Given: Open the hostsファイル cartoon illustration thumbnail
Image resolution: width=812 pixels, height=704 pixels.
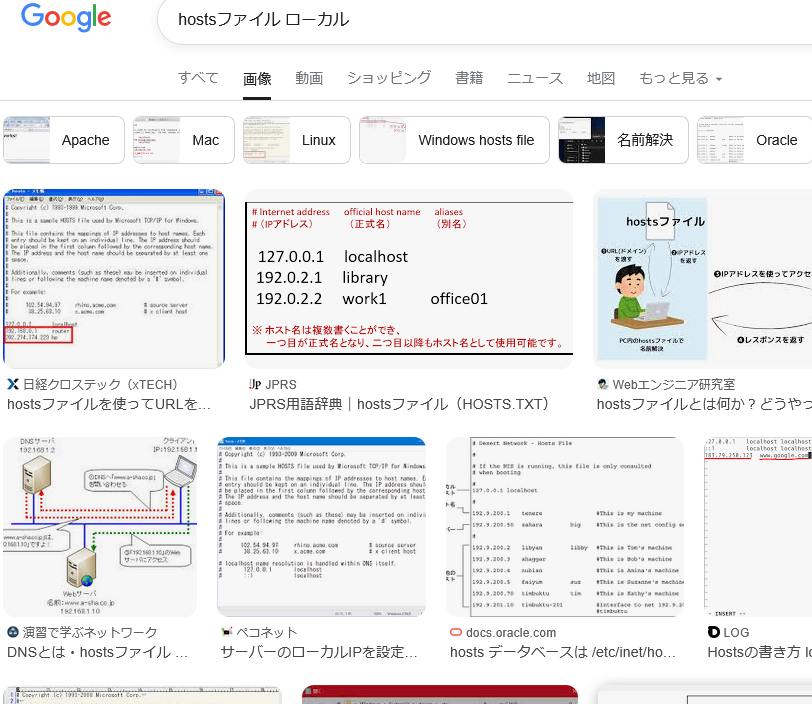Looking at the screenshot, I should [703, 279].
